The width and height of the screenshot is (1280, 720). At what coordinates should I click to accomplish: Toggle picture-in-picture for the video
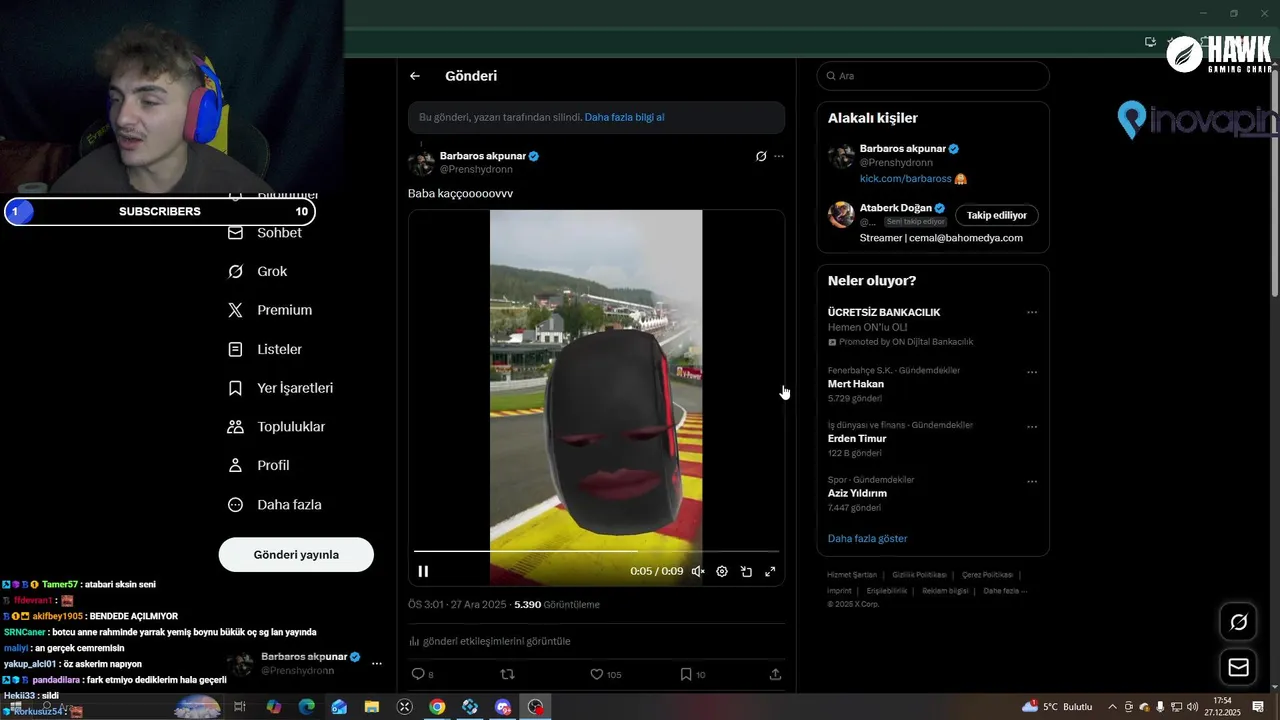tap(746, 571)
